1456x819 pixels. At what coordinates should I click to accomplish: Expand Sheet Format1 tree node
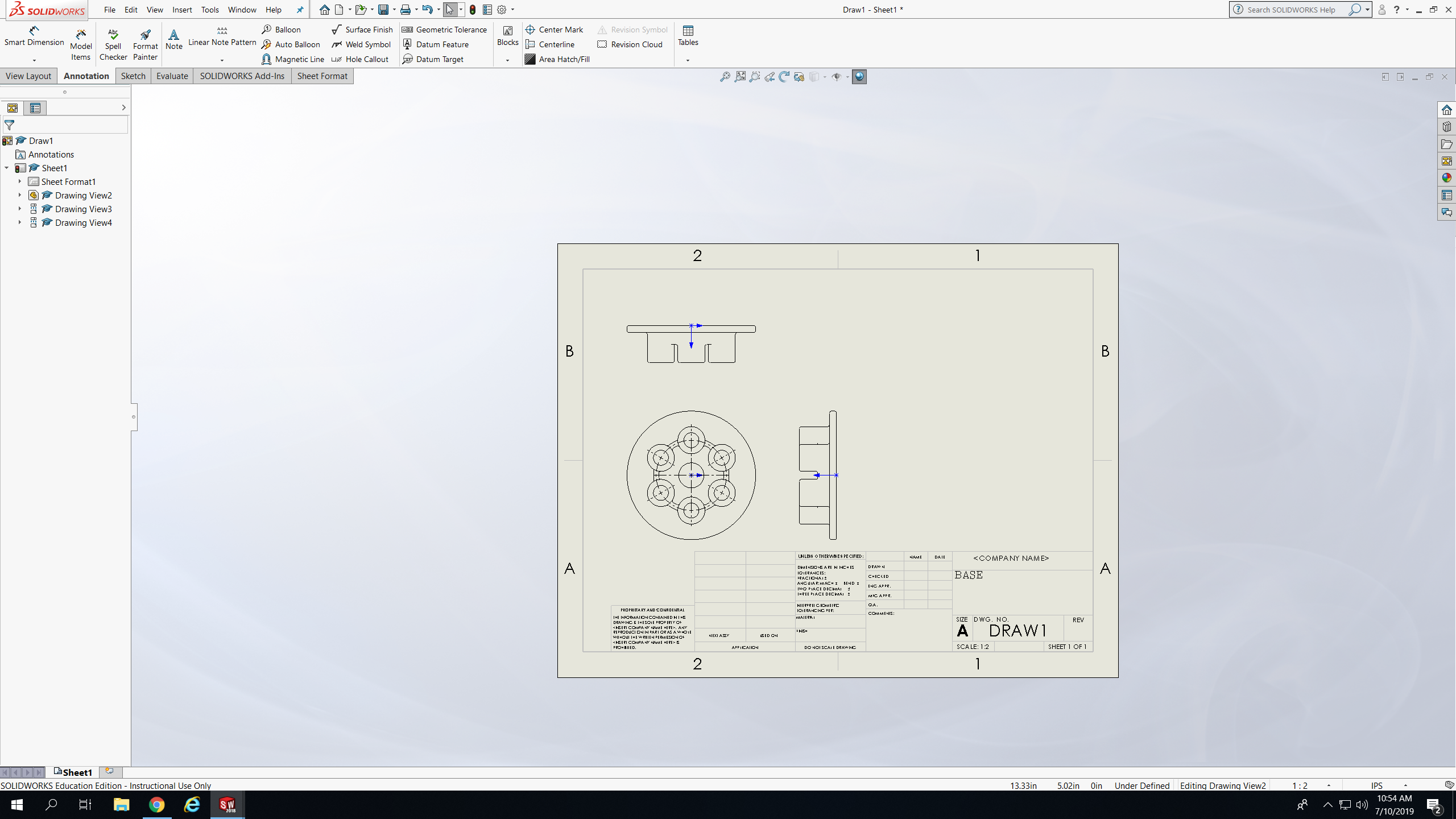click(x=19, y=181)
